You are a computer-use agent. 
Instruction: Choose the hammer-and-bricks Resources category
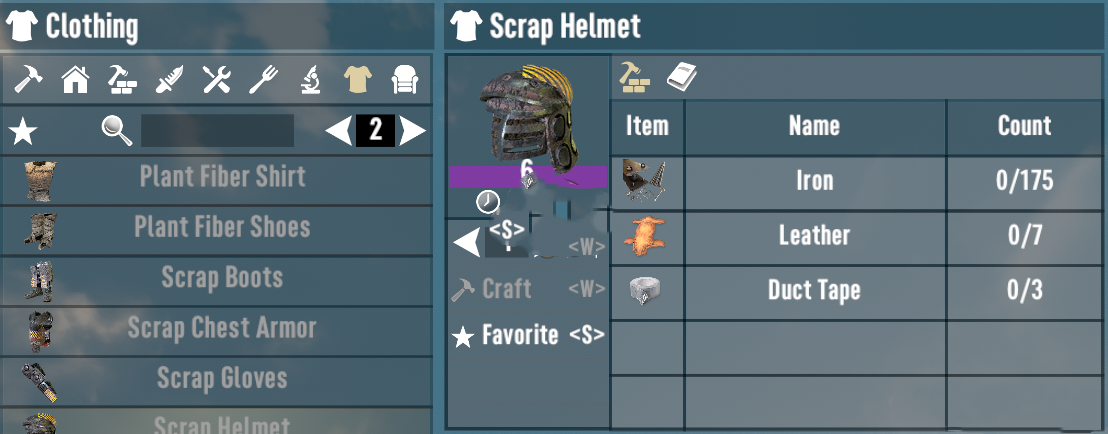122,80
